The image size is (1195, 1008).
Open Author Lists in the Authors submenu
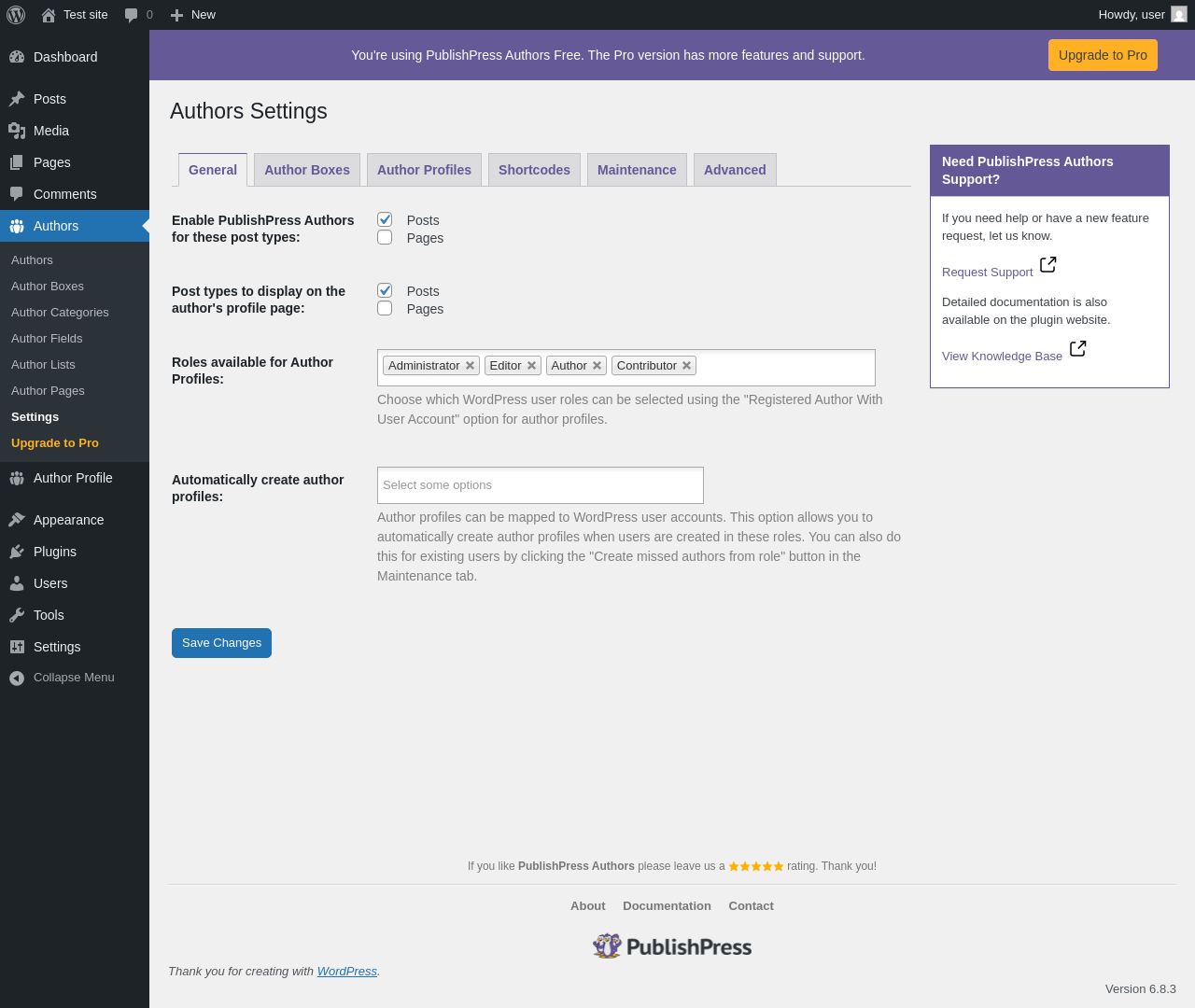click(x=75, y=365)
